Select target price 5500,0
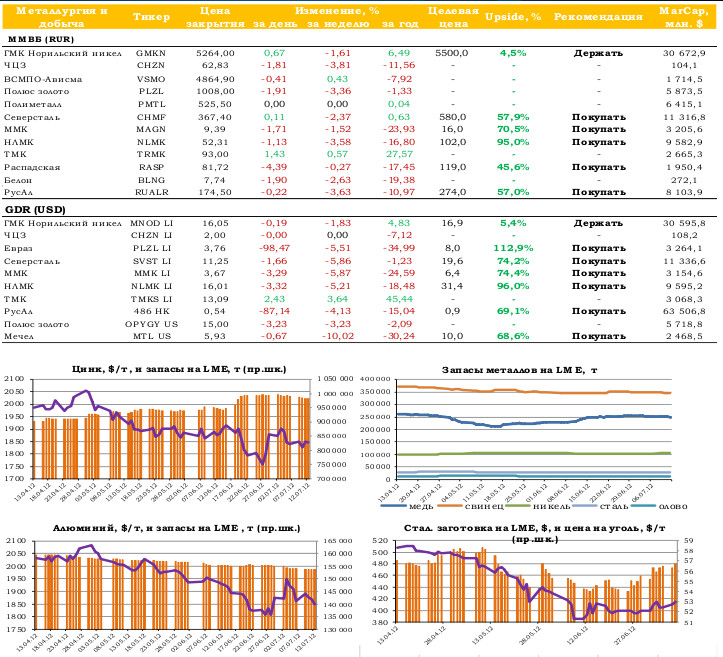The image size is (723, 657). point(451,53)
